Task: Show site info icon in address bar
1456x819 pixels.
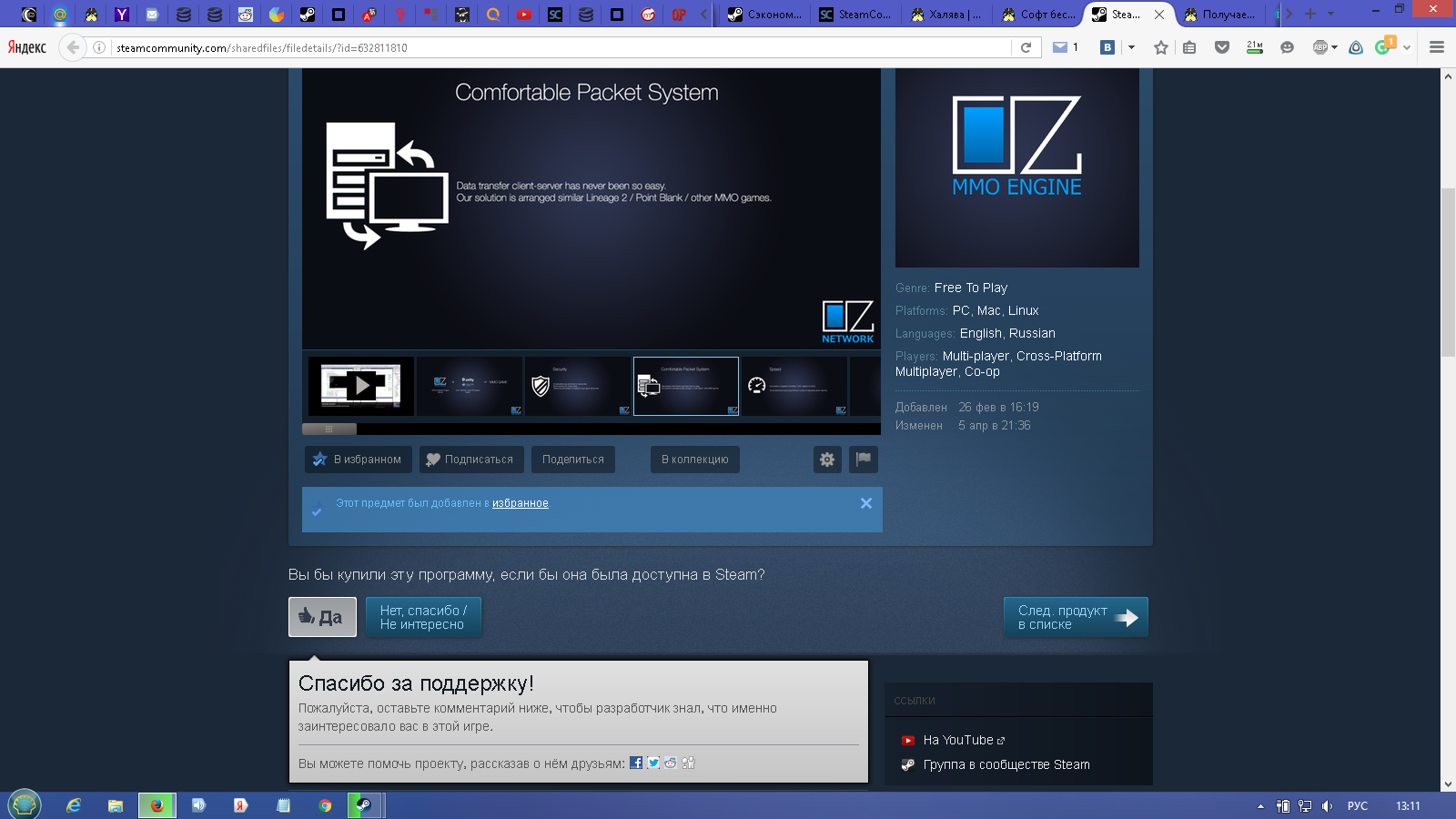Action: pos(99,47)
